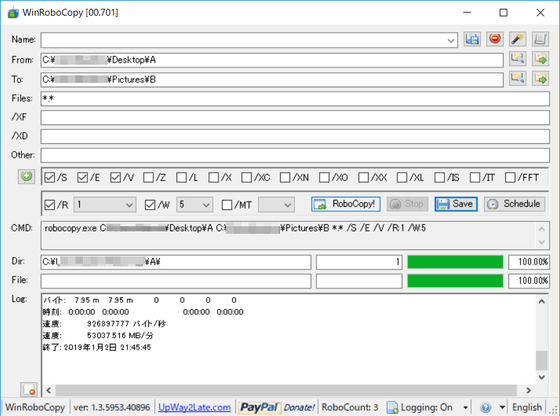
Task: Click the green plus icon beside options
Action: point(26,176)
